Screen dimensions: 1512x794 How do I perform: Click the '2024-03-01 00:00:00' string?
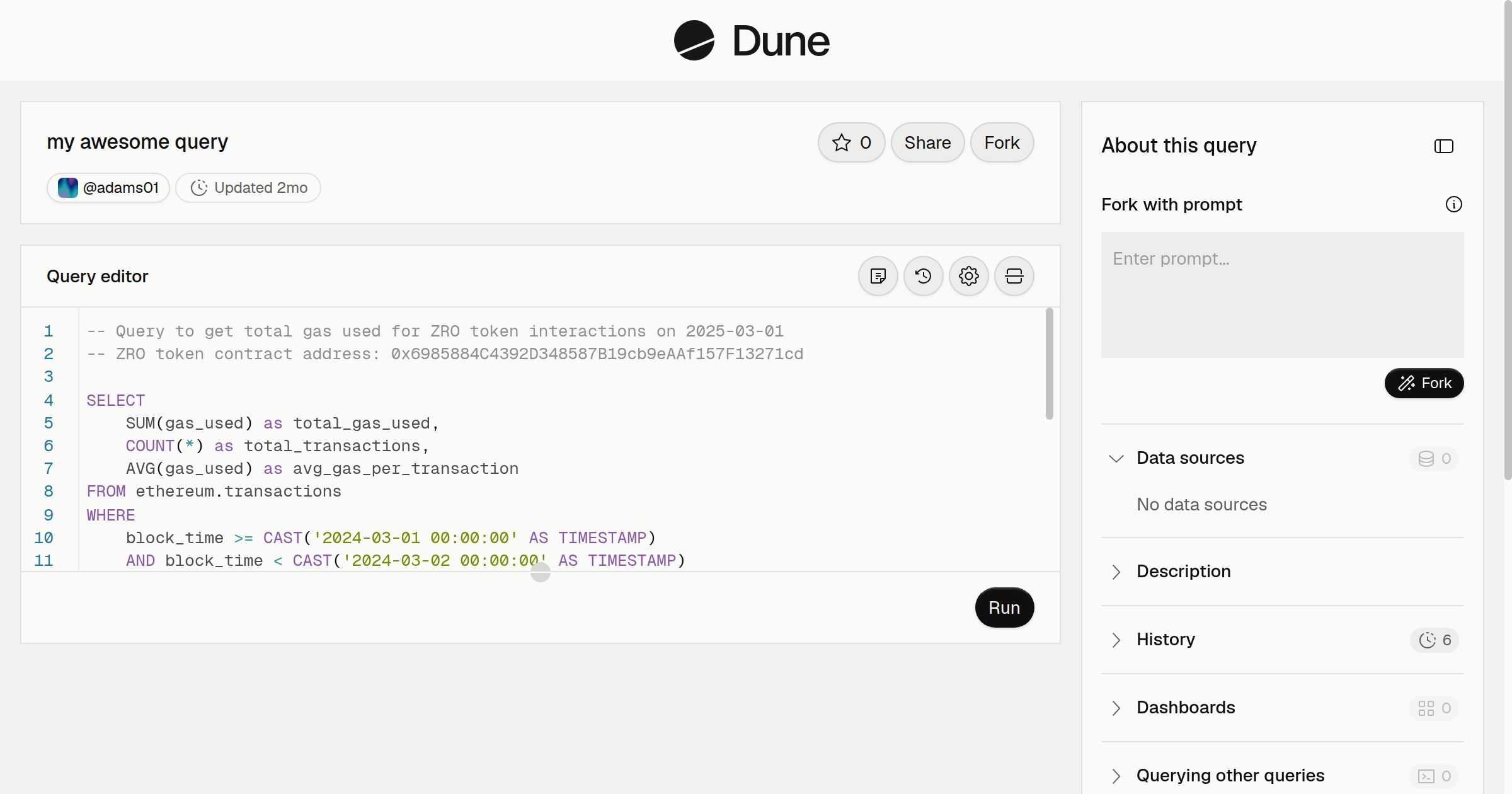pyautogui.click(x=416, y=538)
